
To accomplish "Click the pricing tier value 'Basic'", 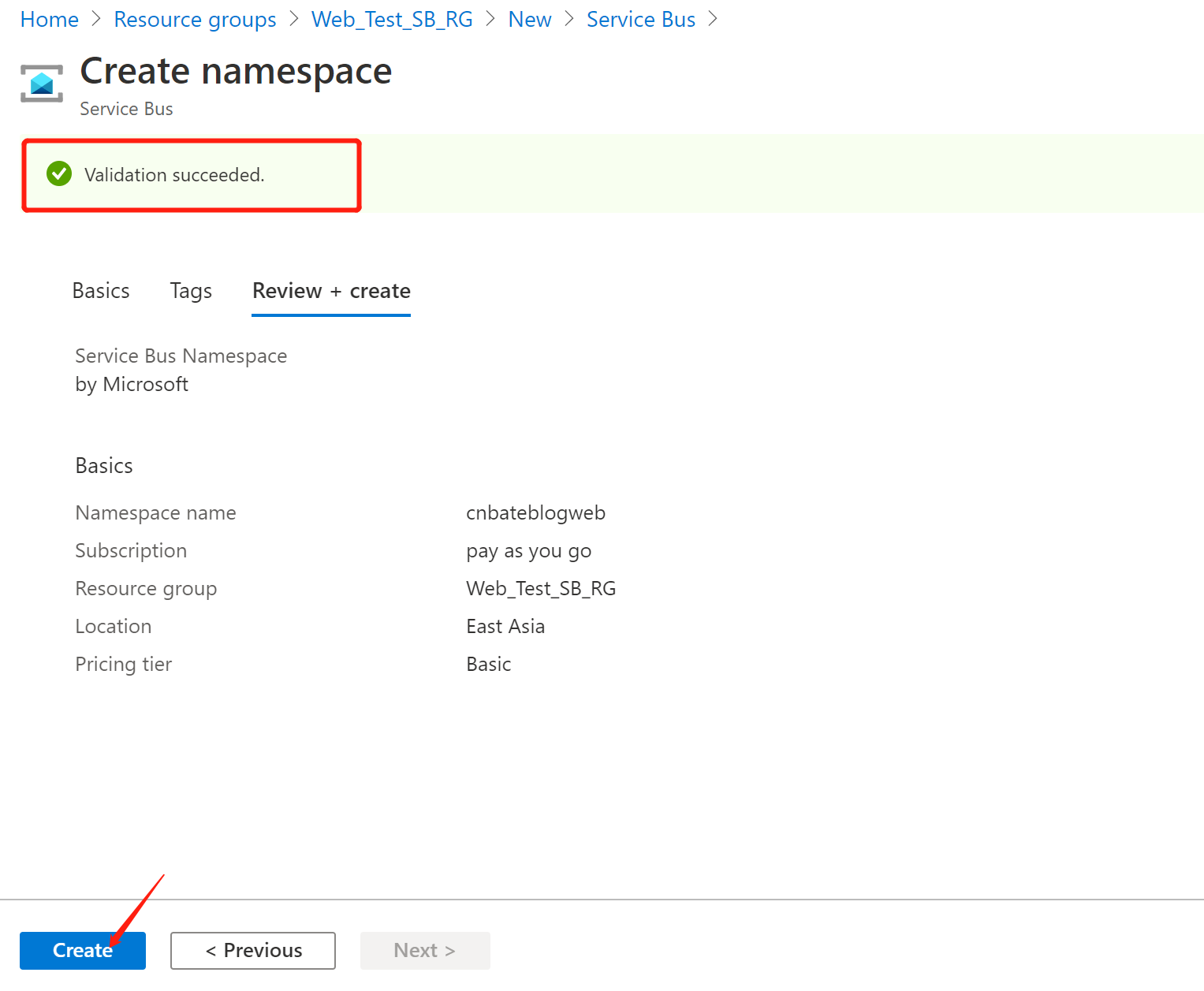I will point(489,665).
